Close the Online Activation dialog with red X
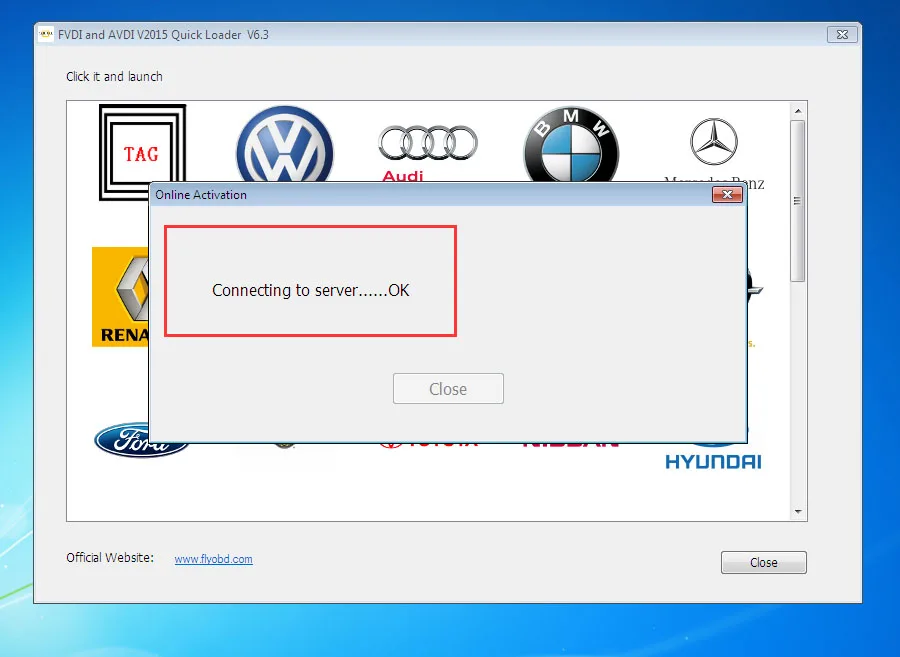900x657 pixels. point(727,195)
